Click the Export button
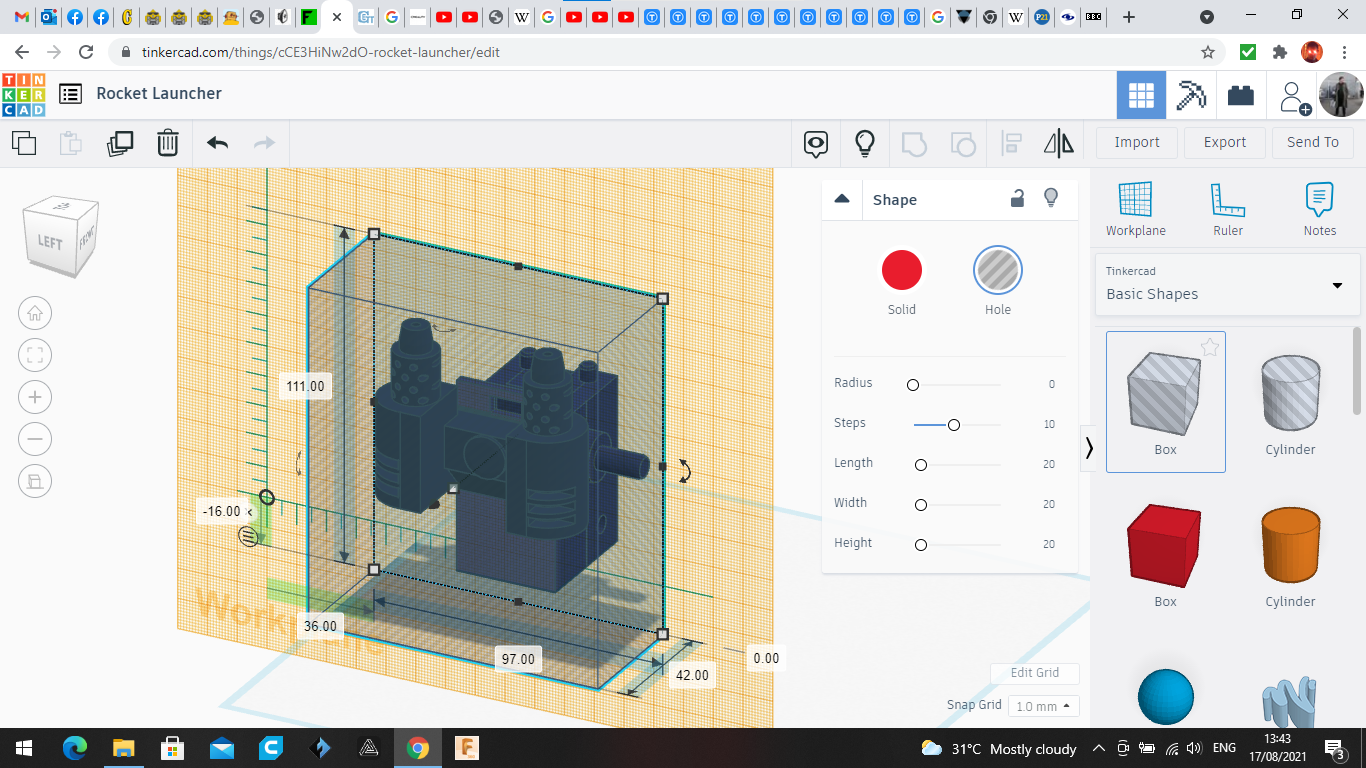 (x=1224, y=142)
